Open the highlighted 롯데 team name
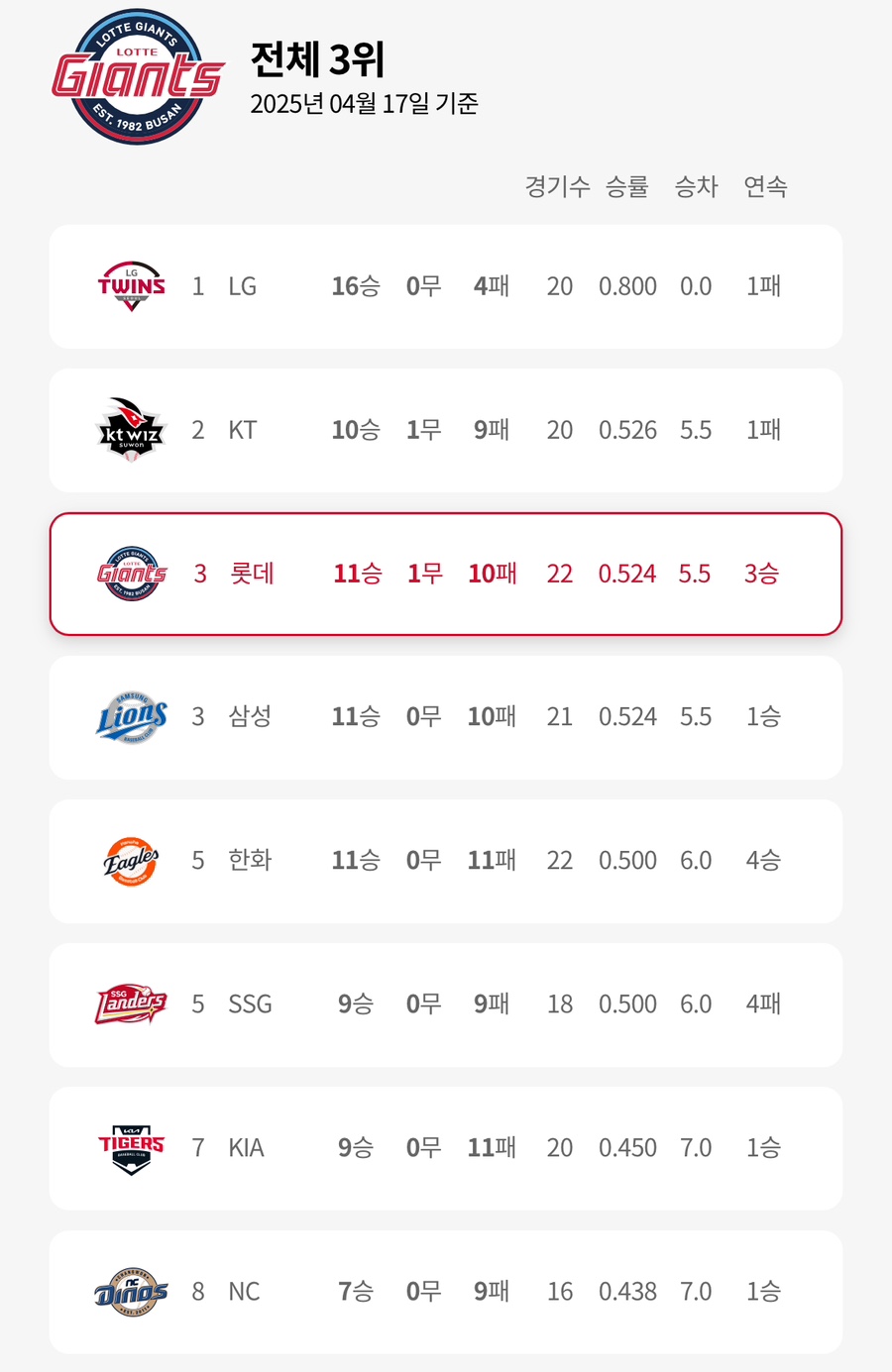This screenshot has height=1372, width=892. click(x=252, y=574)
